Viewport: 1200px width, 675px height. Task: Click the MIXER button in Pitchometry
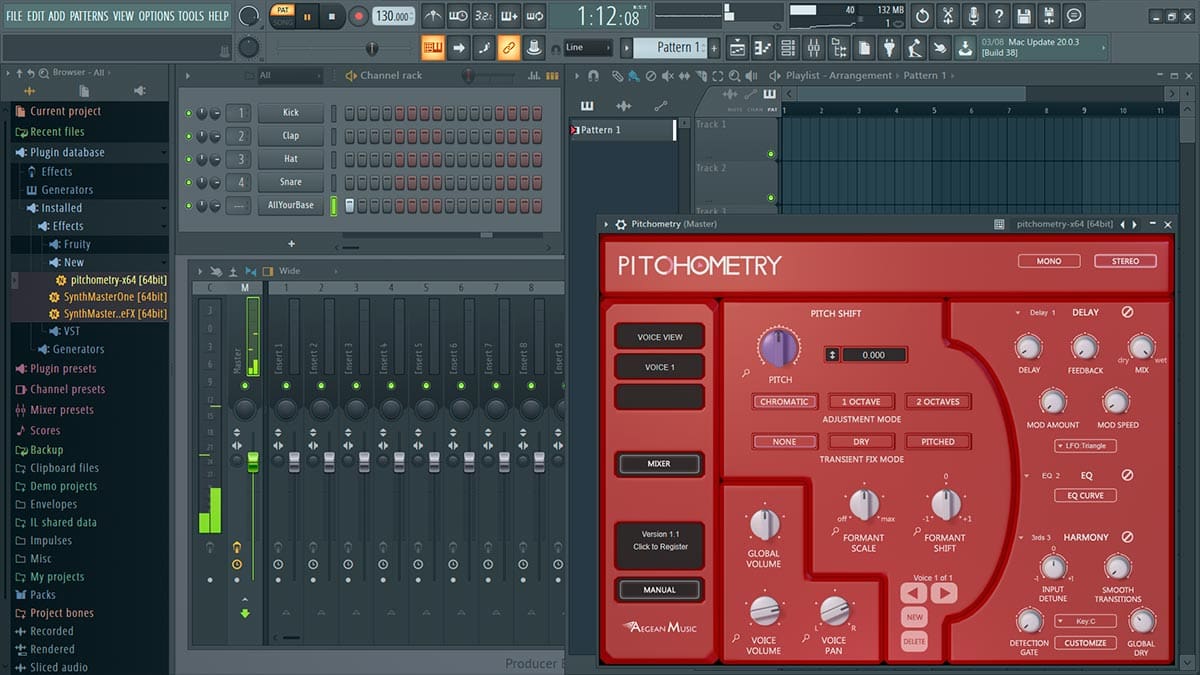(x=659, y=464)
